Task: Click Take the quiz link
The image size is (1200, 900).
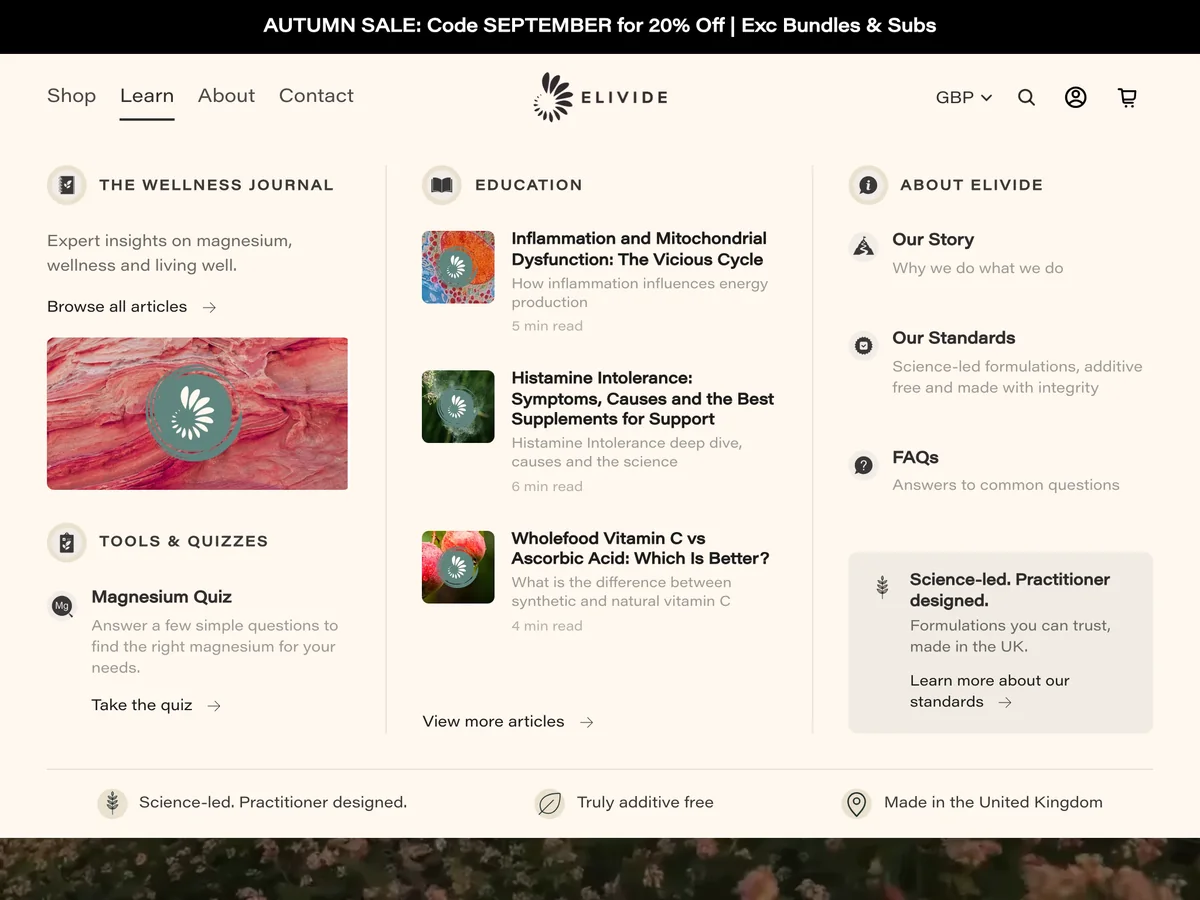Action: 156,705
